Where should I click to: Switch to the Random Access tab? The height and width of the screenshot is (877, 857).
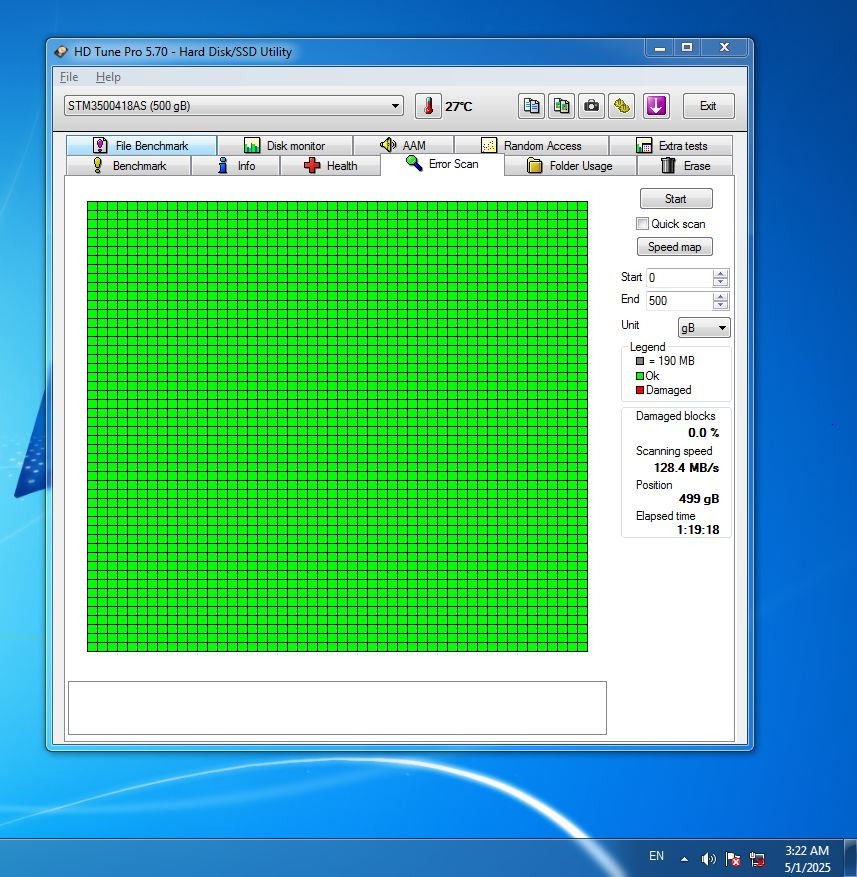point(531,145)
